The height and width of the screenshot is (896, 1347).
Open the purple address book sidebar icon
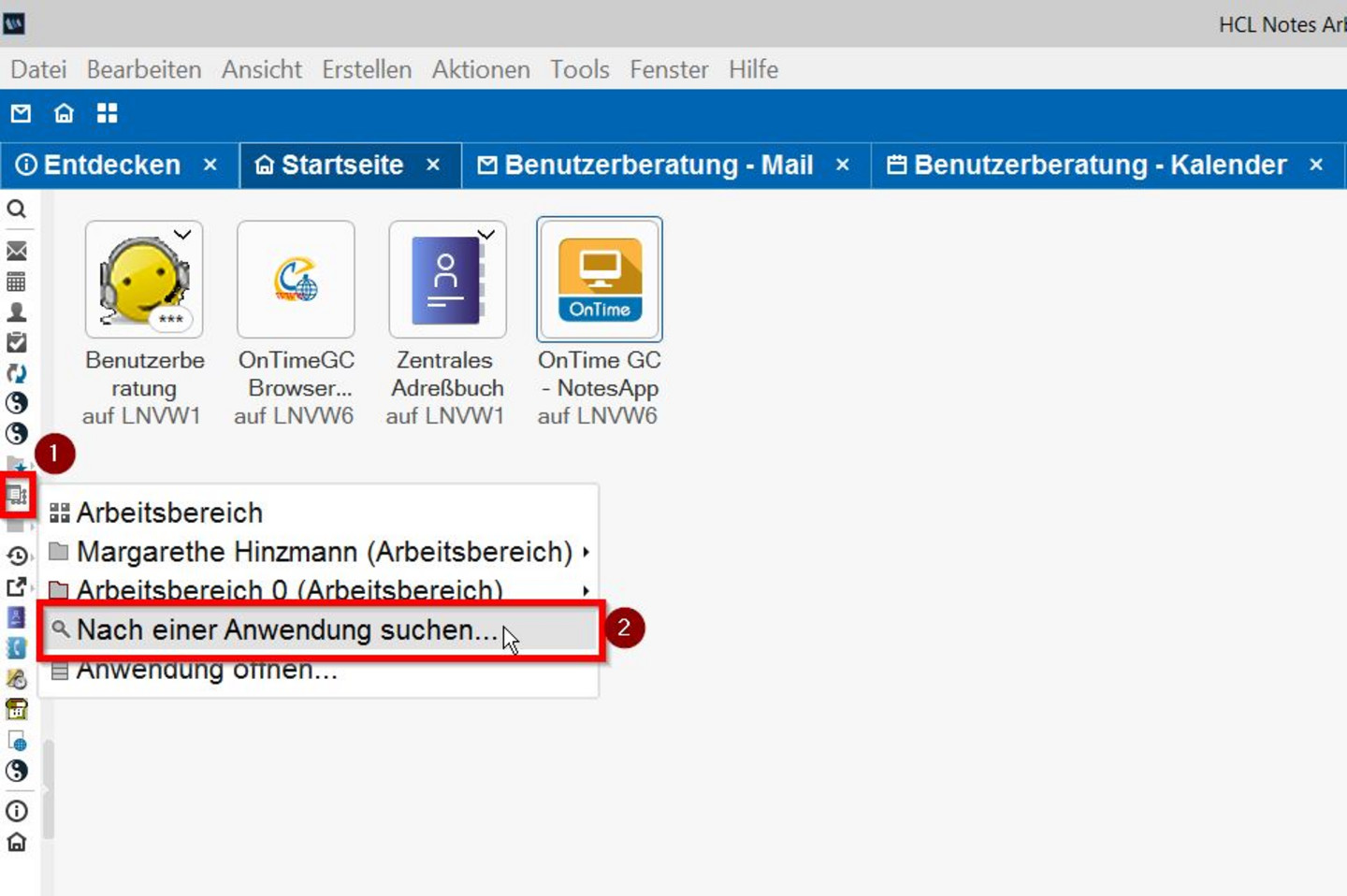[x=16, y=617]
